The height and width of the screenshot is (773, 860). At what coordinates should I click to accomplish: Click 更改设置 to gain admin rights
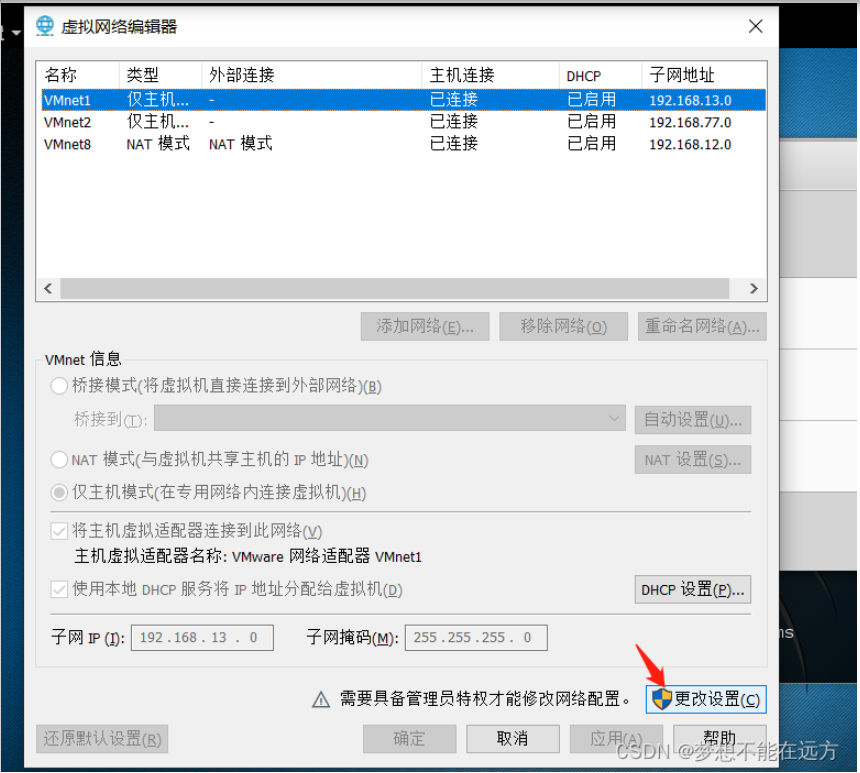[706, 699]
